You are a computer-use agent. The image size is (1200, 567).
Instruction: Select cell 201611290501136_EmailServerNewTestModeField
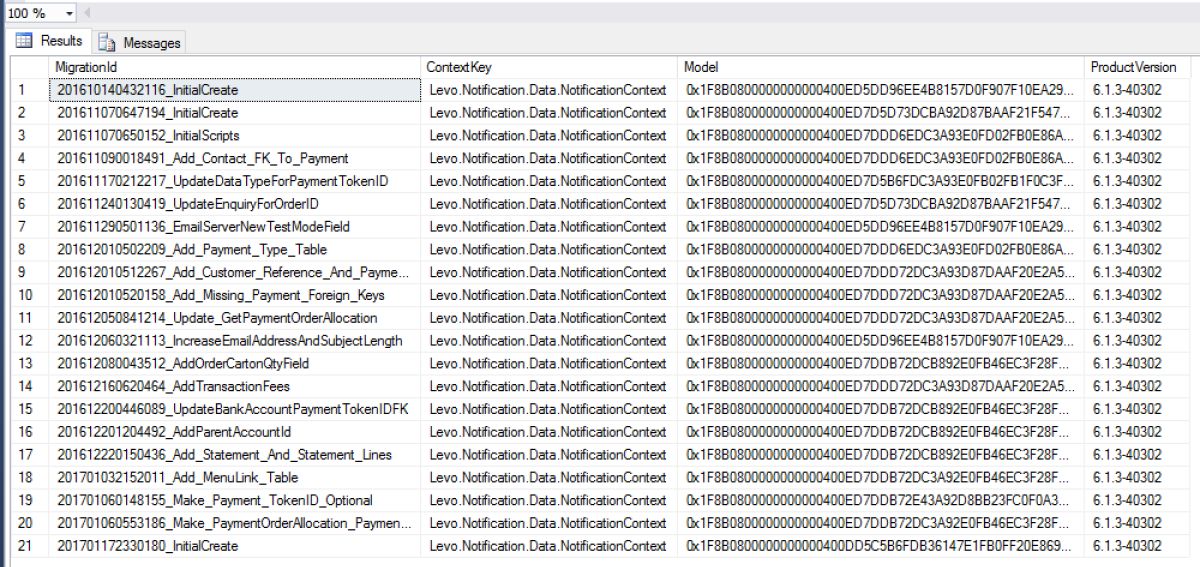(x=236, y=227)
